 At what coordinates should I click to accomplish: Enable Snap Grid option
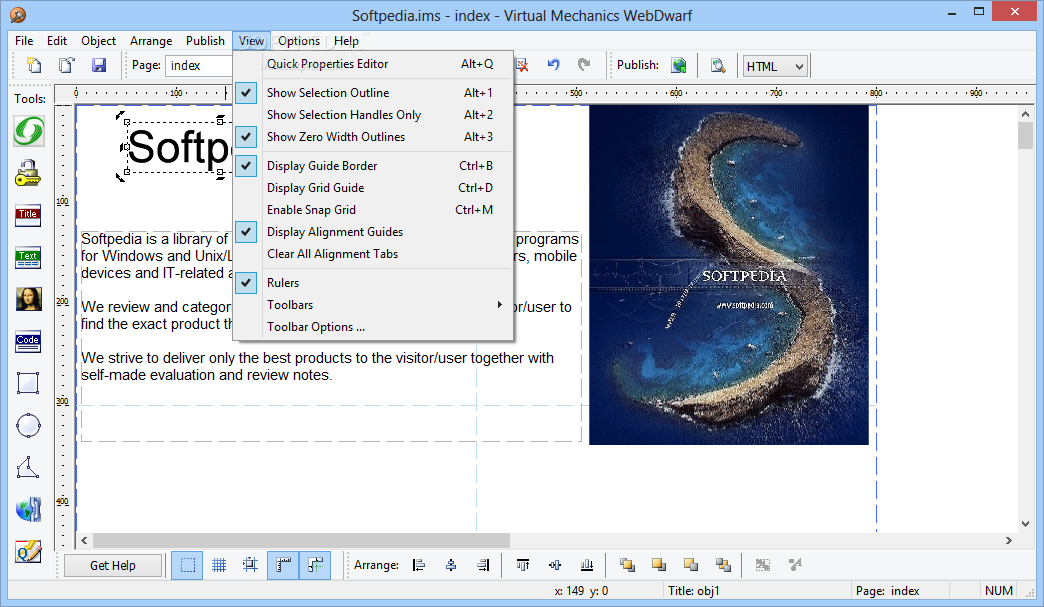(x=373, y=210)
